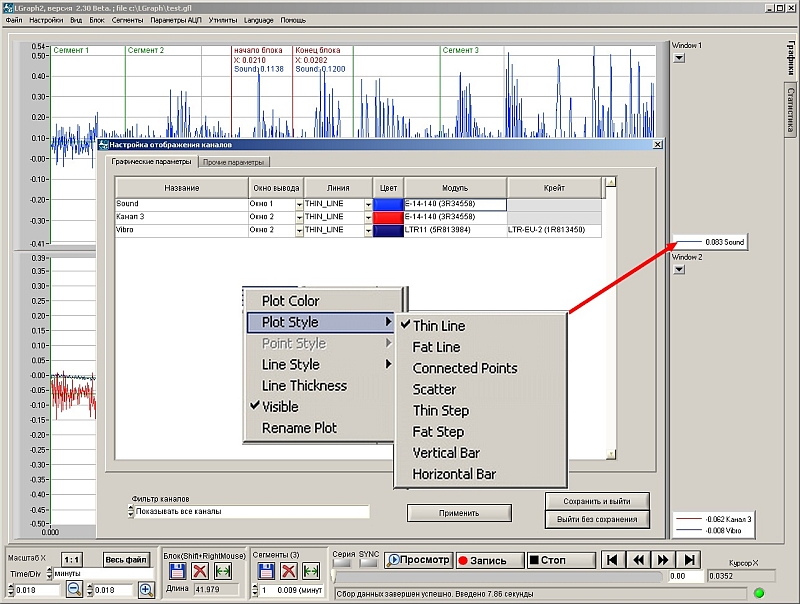Toggle the SYNC switch
Screen dimensions: 800x604
[x=369, y=562]
